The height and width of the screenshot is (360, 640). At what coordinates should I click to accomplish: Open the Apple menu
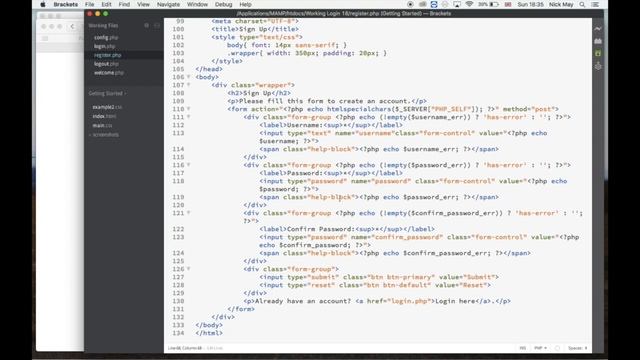[x=42, y=4]
